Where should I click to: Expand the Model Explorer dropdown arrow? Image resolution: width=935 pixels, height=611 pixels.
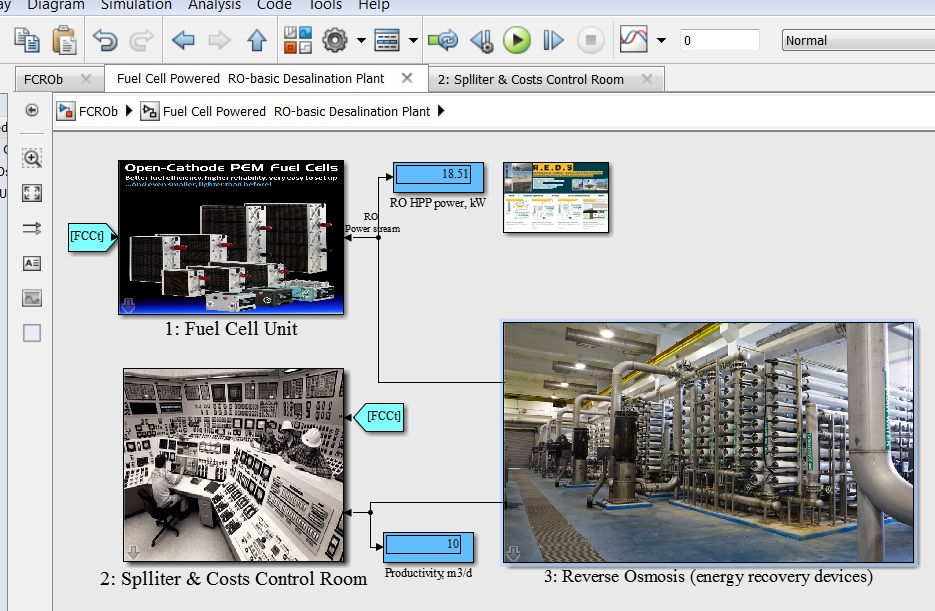click(x=413, y=41)
